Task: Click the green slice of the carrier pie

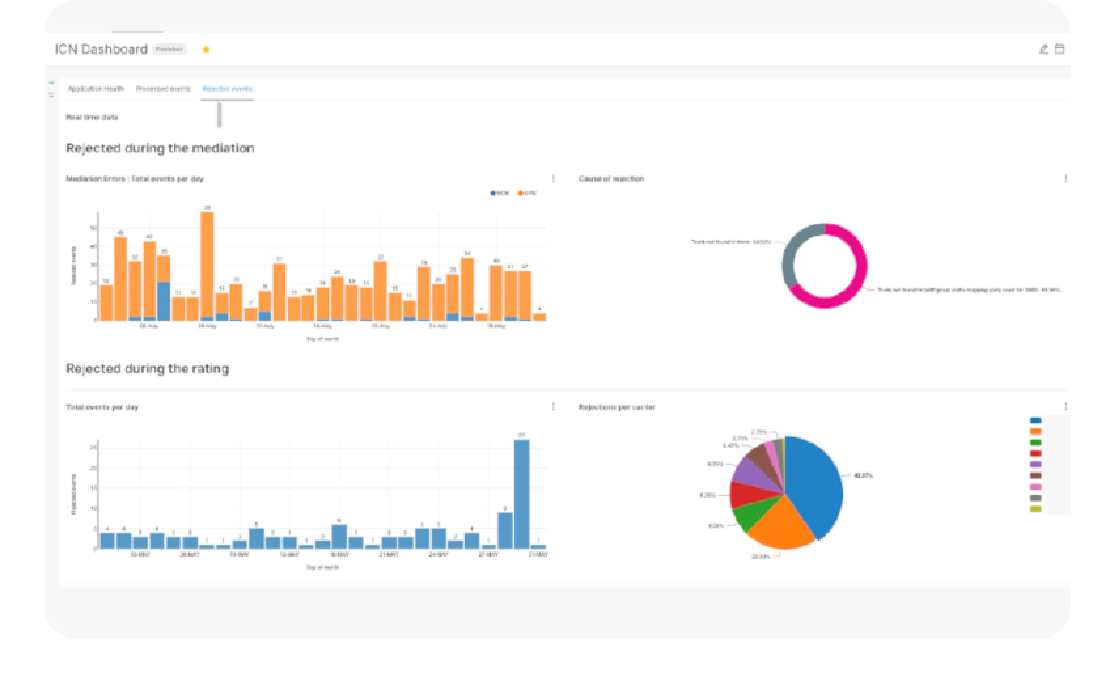Action: coord(754,515)
